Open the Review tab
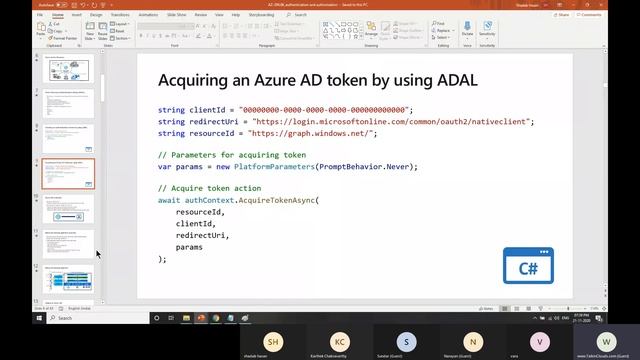 pyautogui.click(x=200, y=15)
